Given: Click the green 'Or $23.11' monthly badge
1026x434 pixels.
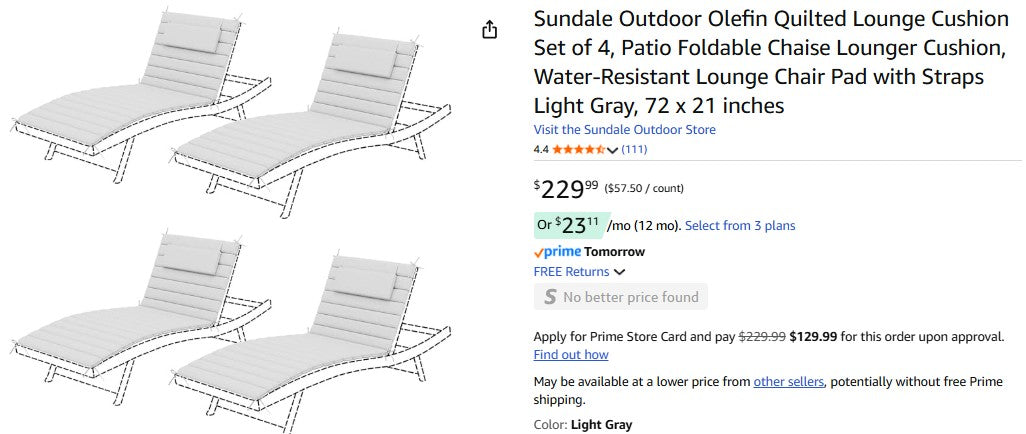Looking at the screenshot, I should (571, 225).
